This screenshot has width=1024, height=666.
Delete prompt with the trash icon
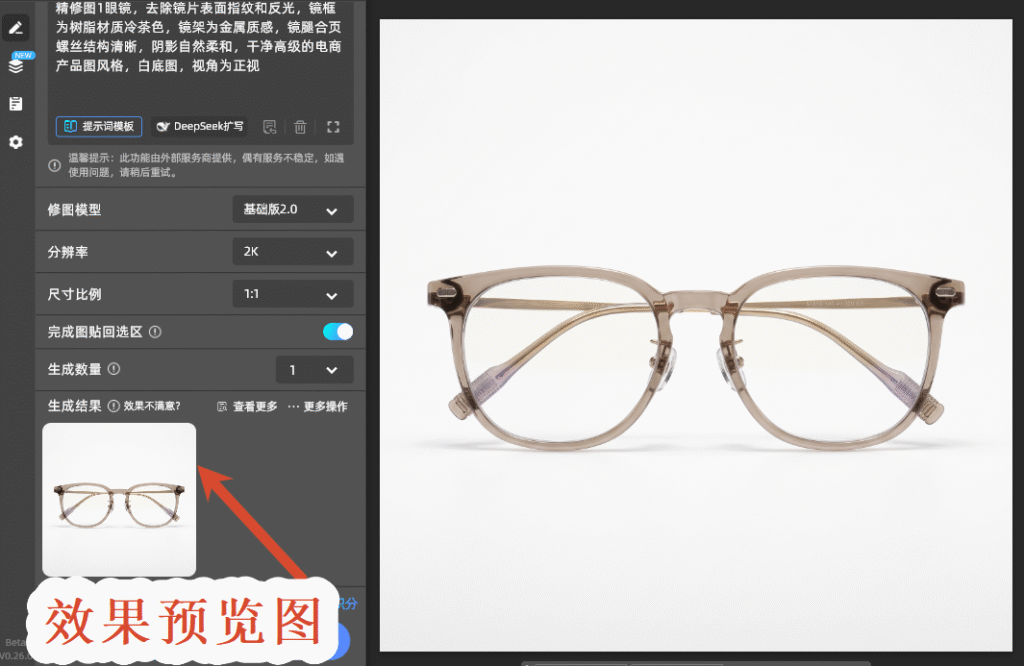300,127
